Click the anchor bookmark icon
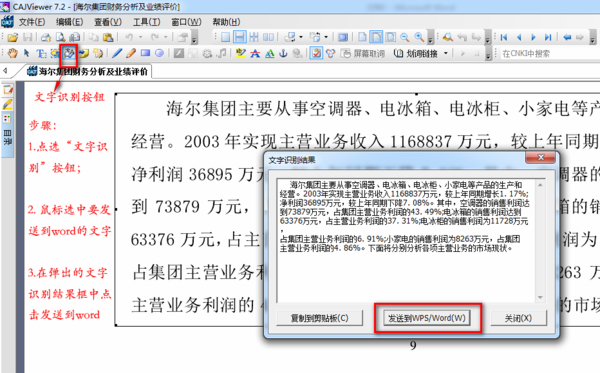The height and width of the screenshot is (373, 600). 283,53
